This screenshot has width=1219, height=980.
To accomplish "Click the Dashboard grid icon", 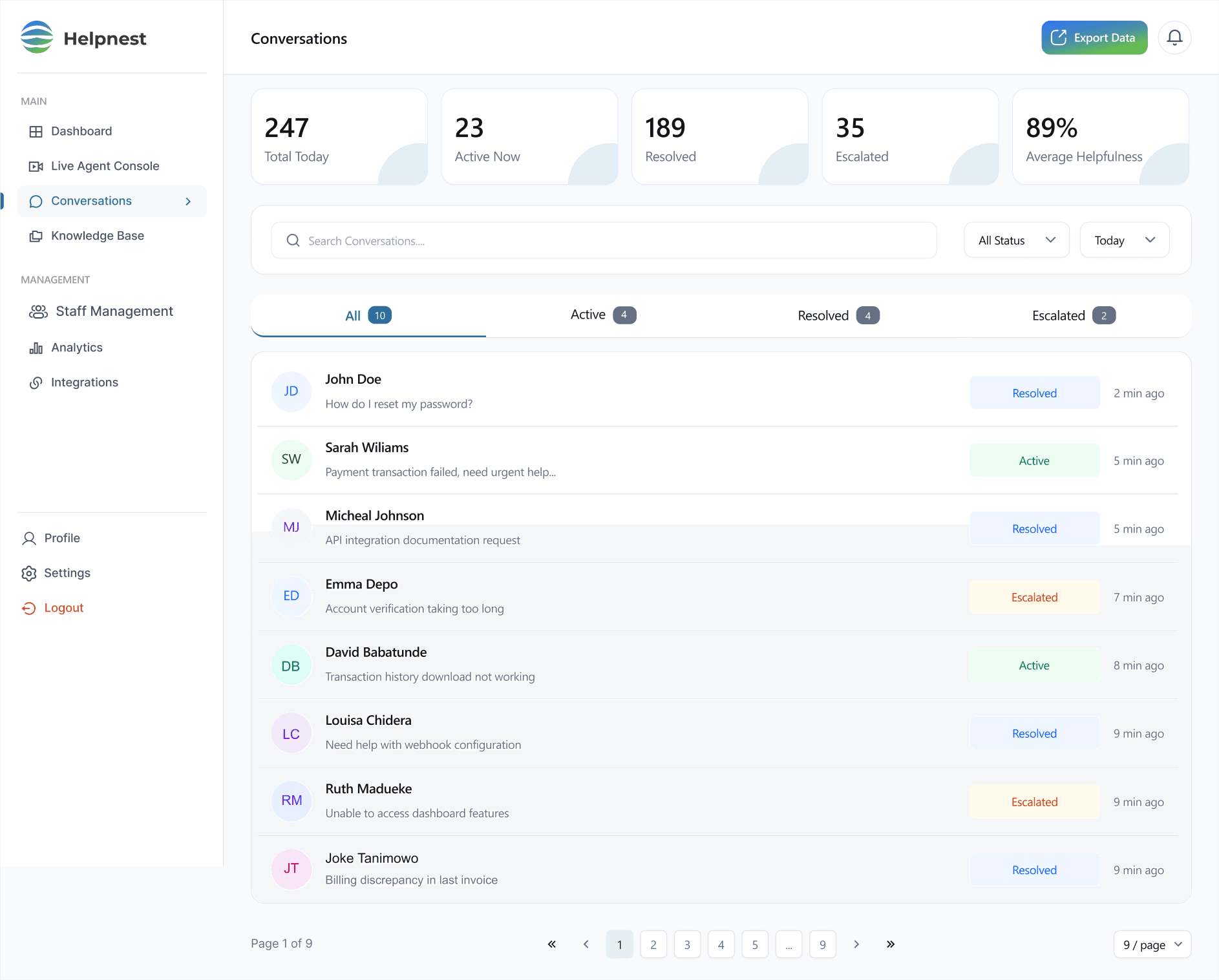I will [x=36, y=132].
